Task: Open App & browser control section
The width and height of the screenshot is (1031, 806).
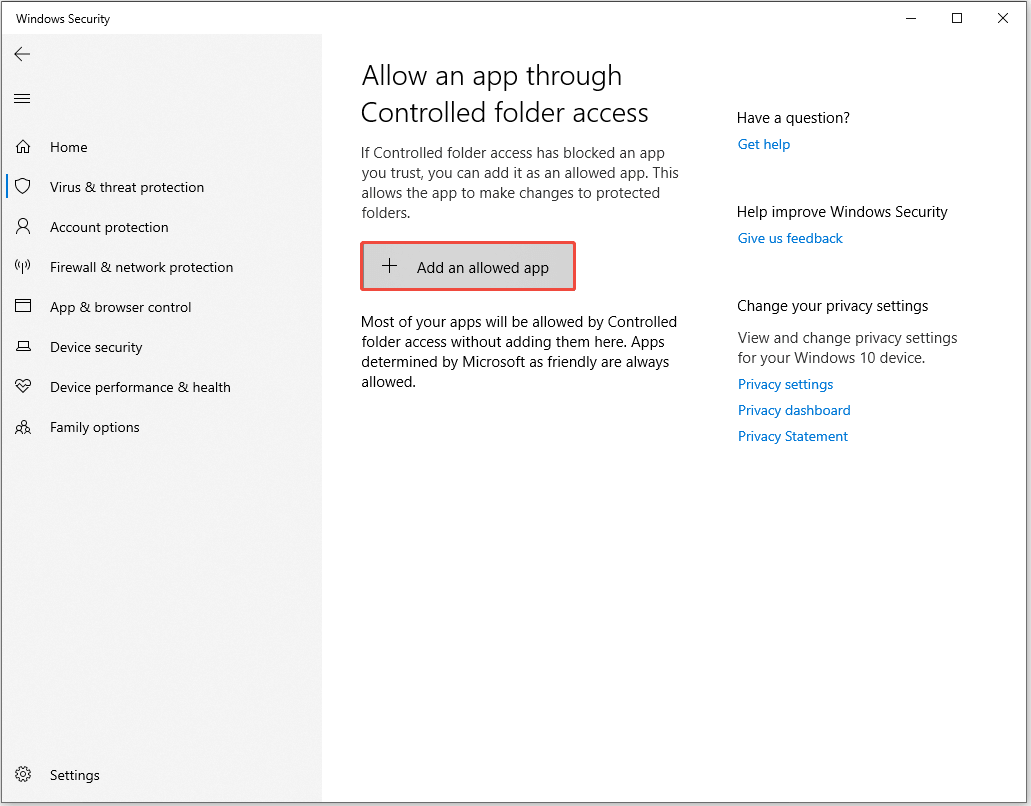Action: pyautogui.click(x=120, y=307)
